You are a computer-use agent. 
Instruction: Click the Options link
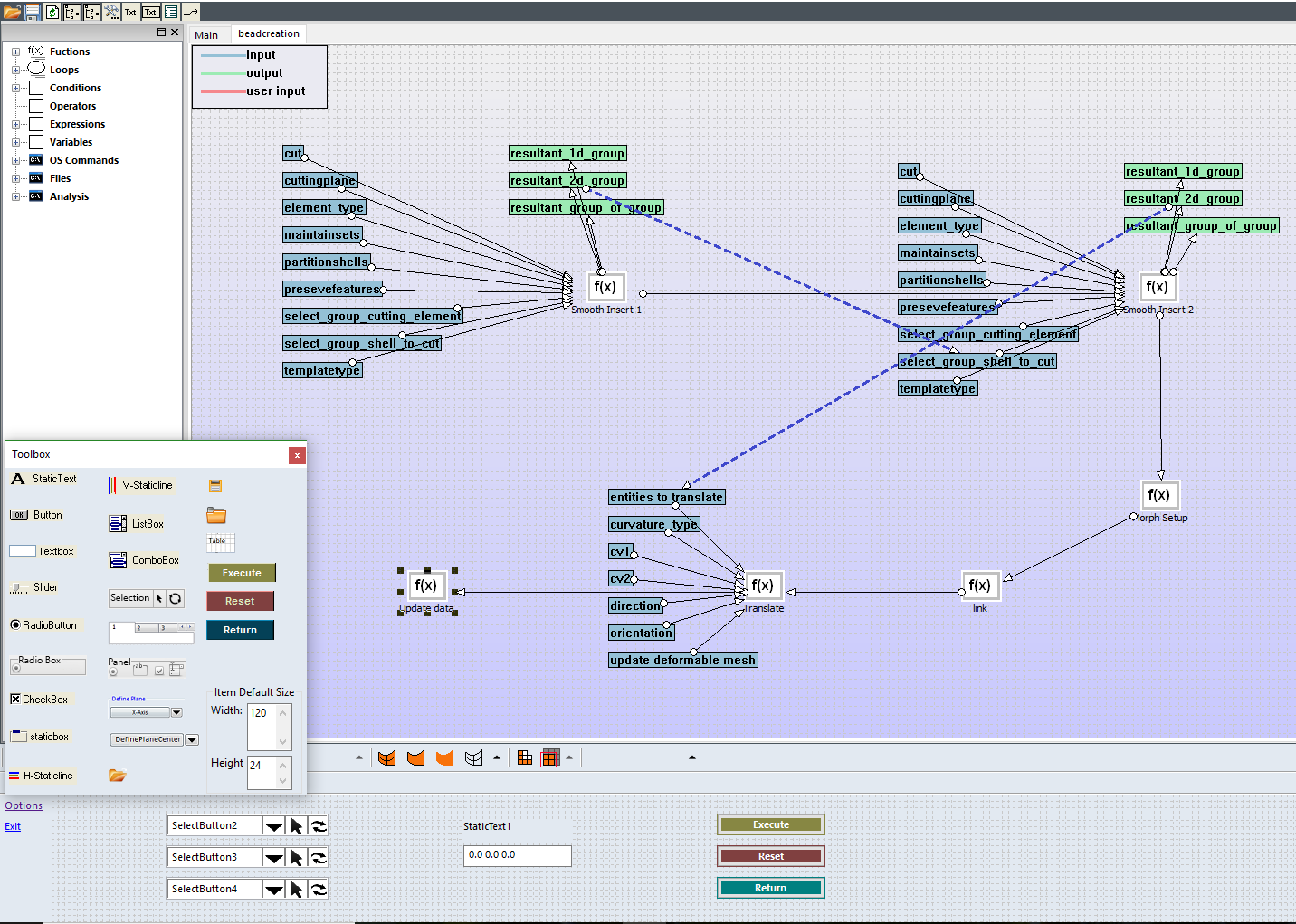click(24, 805)
